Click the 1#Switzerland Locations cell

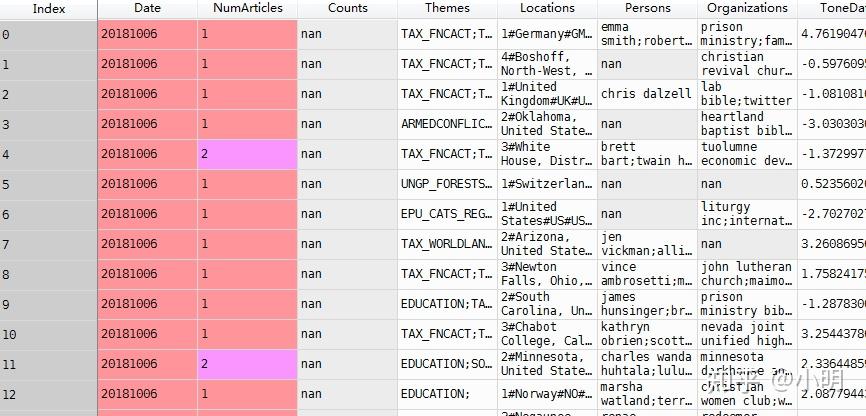(547, 184)
